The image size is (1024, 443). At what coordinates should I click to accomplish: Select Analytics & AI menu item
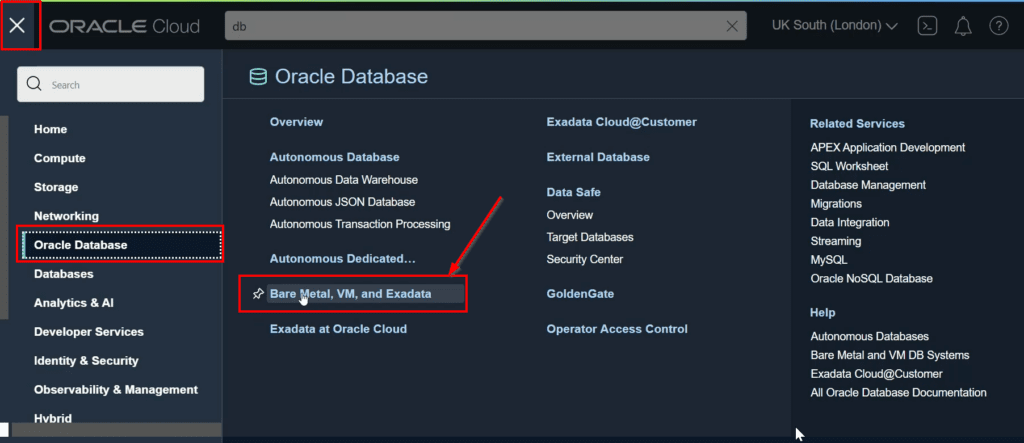click(x=74, y=303)
